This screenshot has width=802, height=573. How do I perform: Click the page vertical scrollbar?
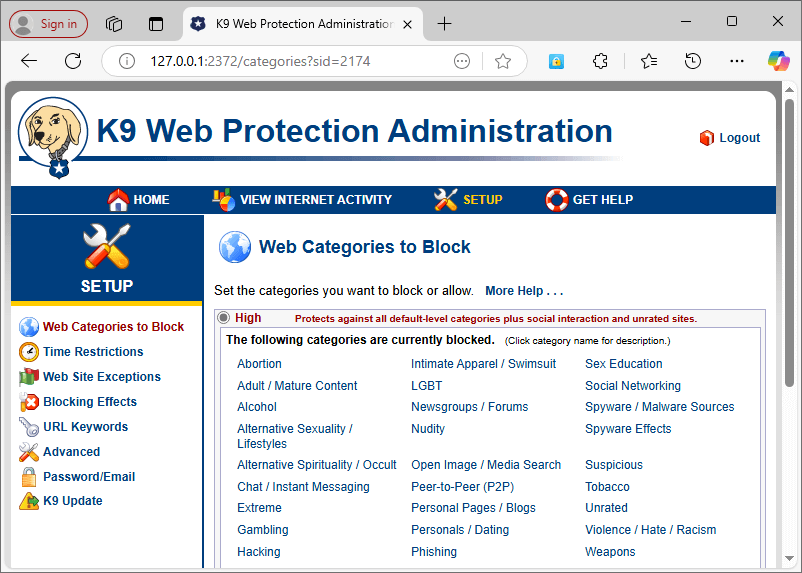pyautogui.click(x=789, y=300)
